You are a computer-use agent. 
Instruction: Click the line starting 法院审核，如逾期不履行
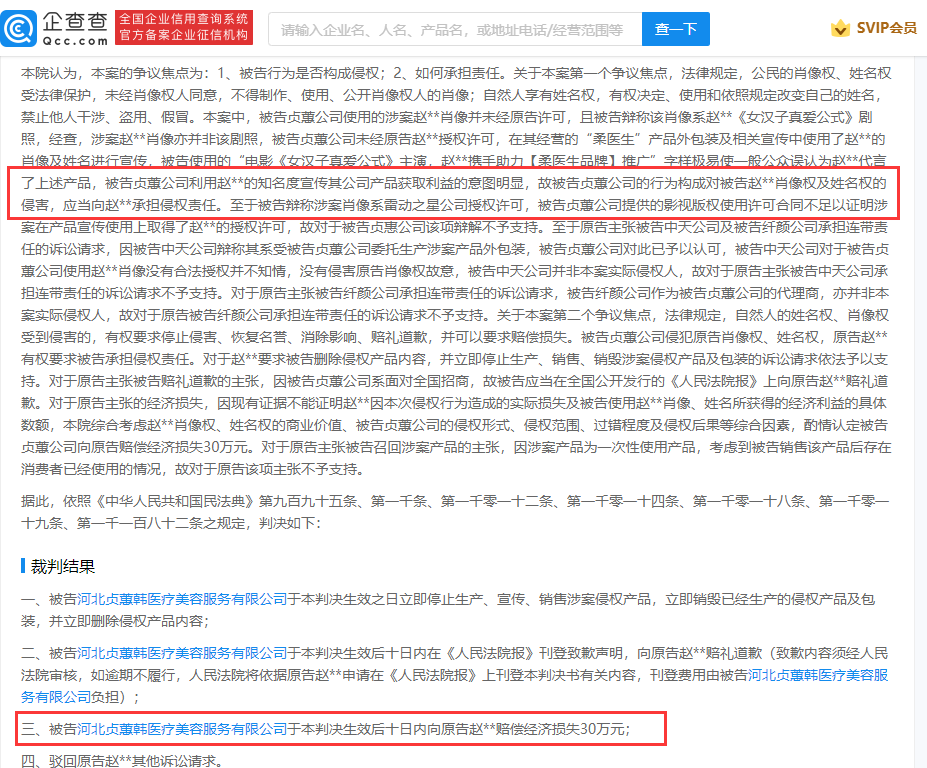point(454,675)
